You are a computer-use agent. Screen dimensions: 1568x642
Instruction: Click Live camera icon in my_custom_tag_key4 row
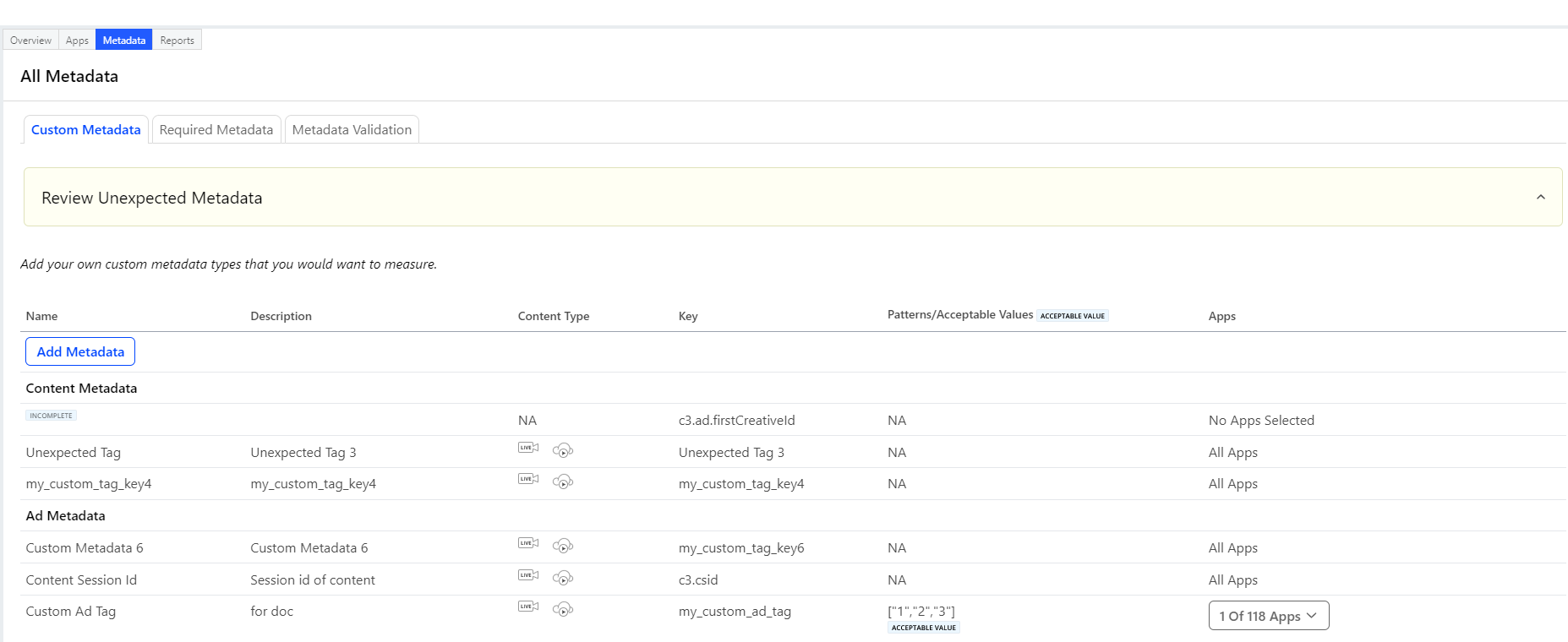(x=527, y=479)
